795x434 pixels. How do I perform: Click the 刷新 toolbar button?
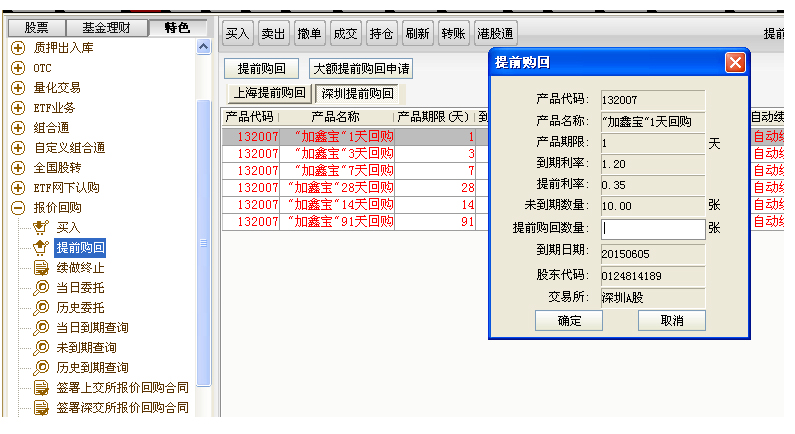click(x=417, y=34)
